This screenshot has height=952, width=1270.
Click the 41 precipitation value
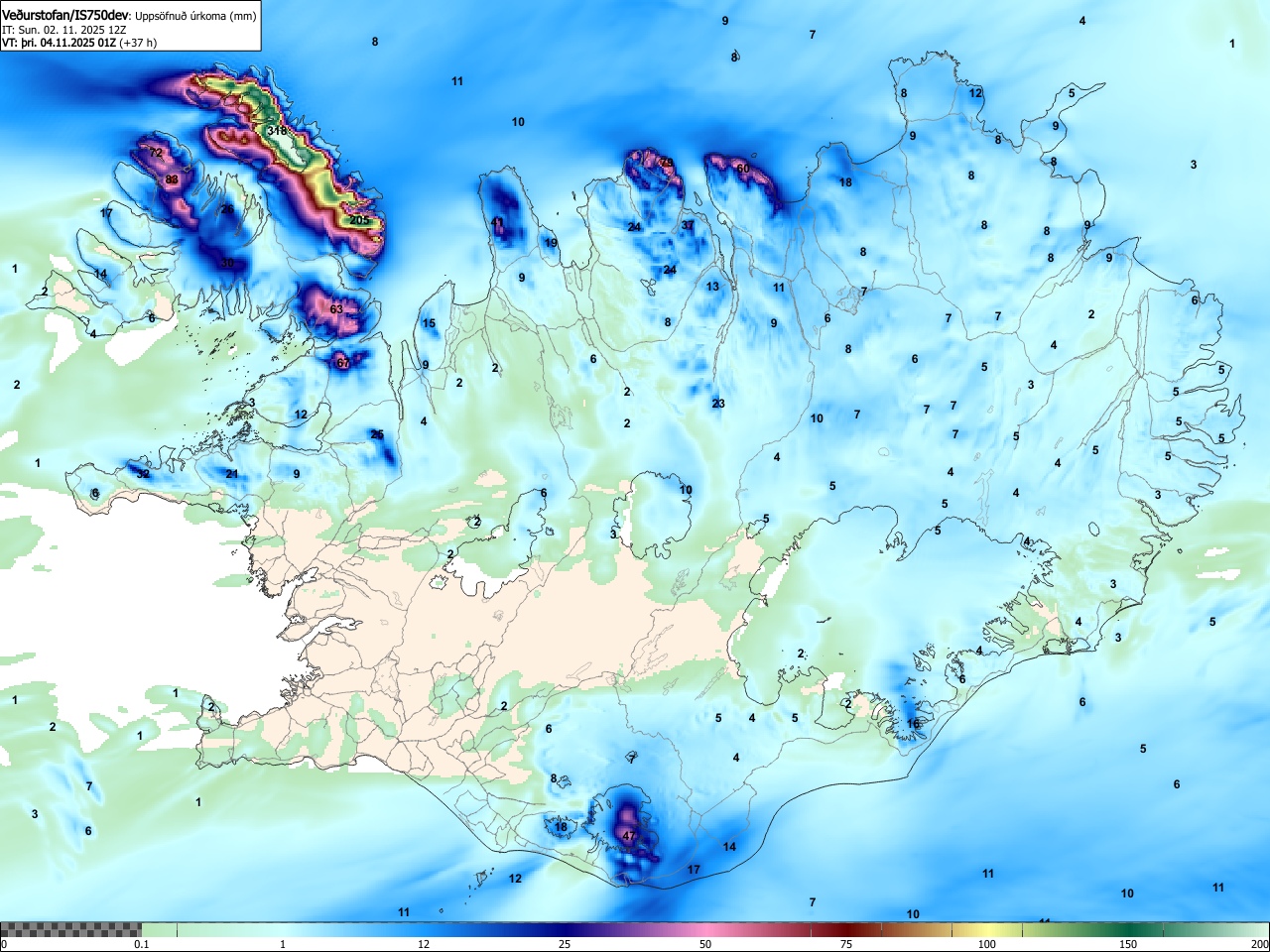coord(497,222)
